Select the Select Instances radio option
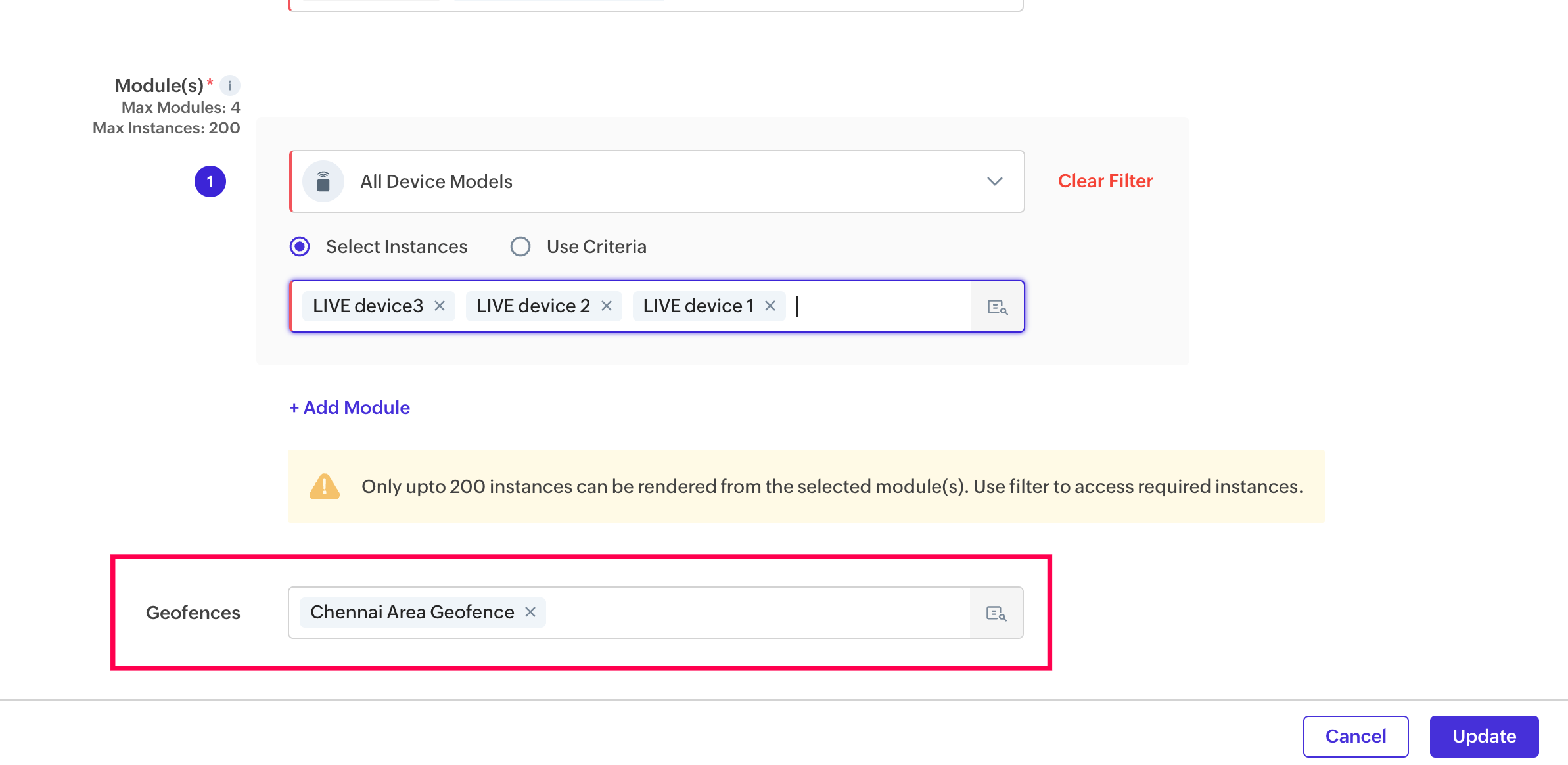 click(x=300, y=247)
